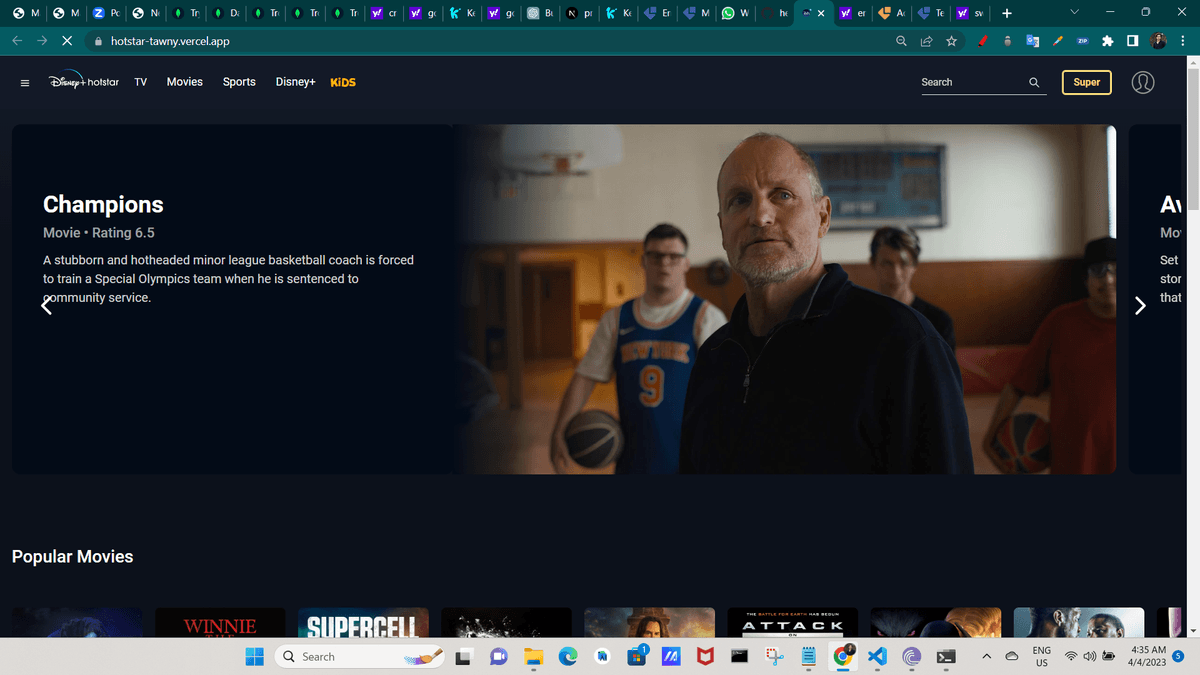Show hidden system tray icons chevron
1200x675 pixels.
click(986, 656)
